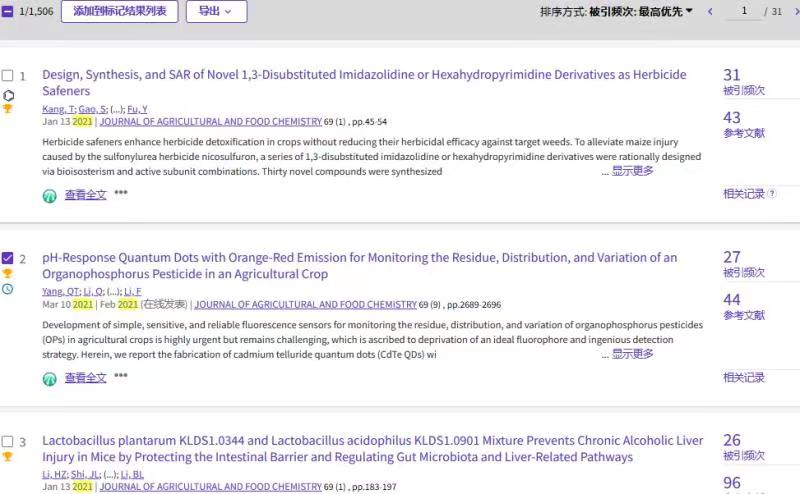Toggle the select-all checkbox at 1/1,506
Image resolution: width=800 pixels, height=494 pixels.
[8, 12]
